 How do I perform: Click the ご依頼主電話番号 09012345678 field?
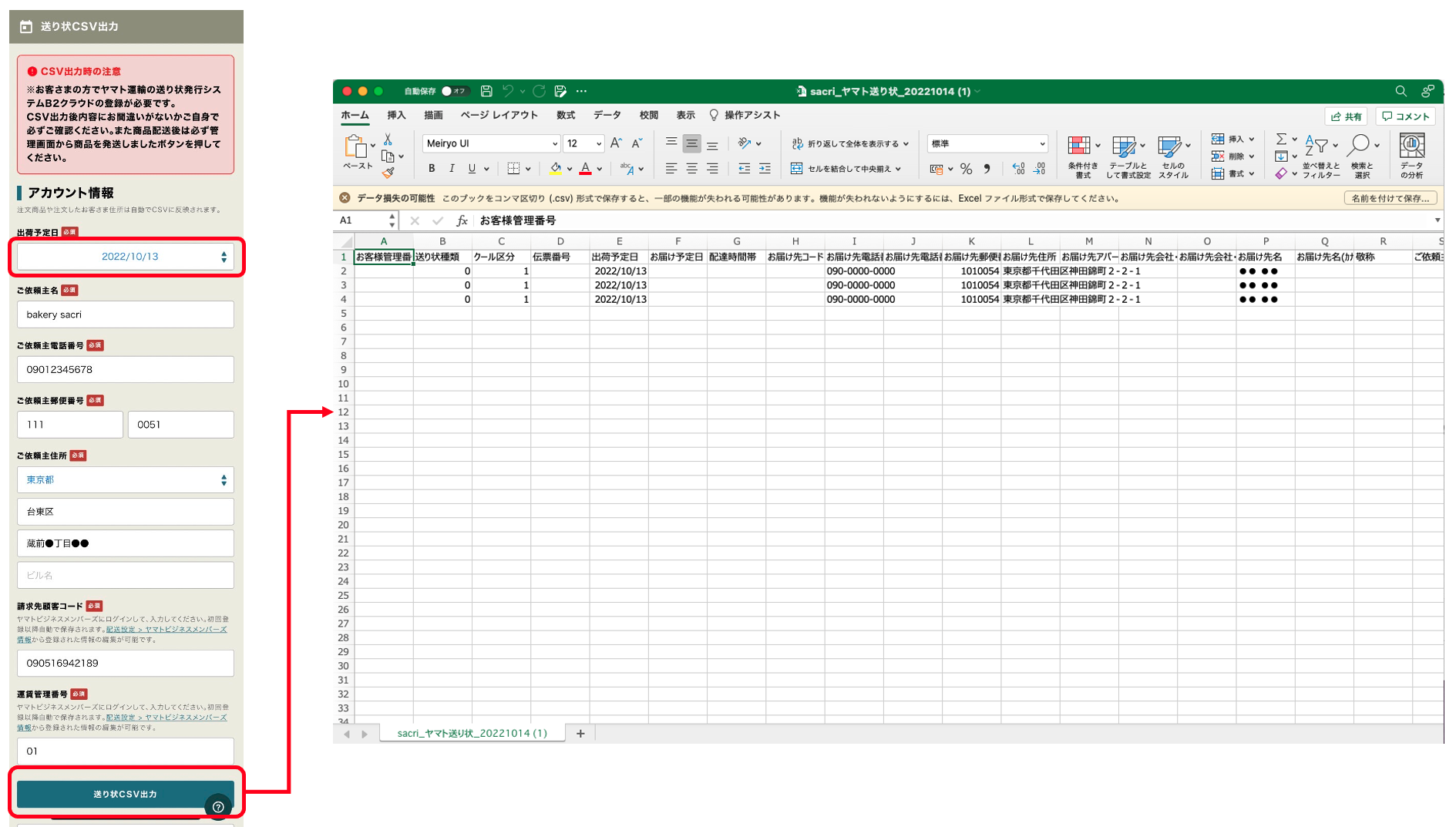point(126,369)
